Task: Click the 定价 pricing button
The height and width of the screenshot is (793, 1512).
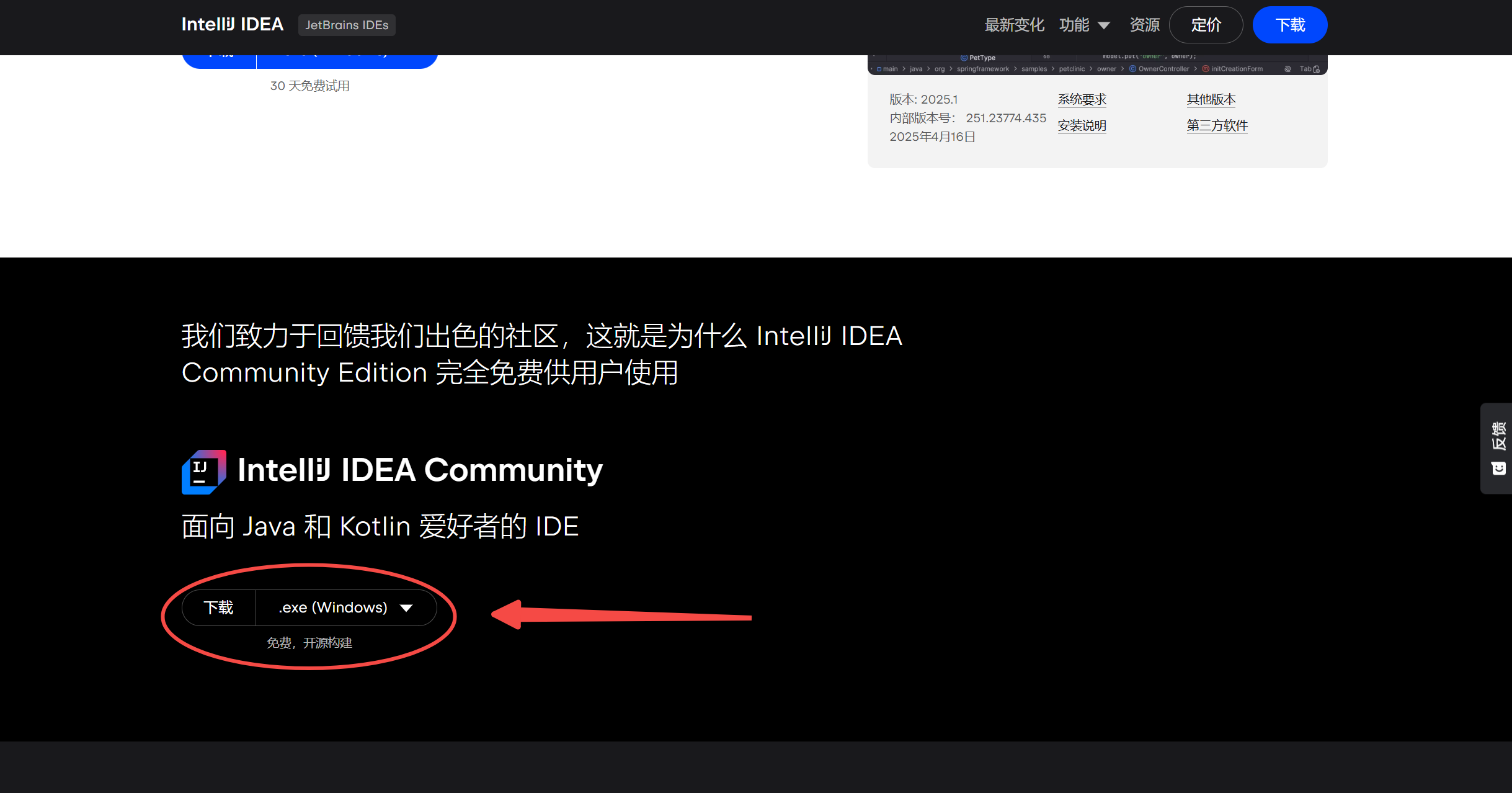Action: [1206, 25]
